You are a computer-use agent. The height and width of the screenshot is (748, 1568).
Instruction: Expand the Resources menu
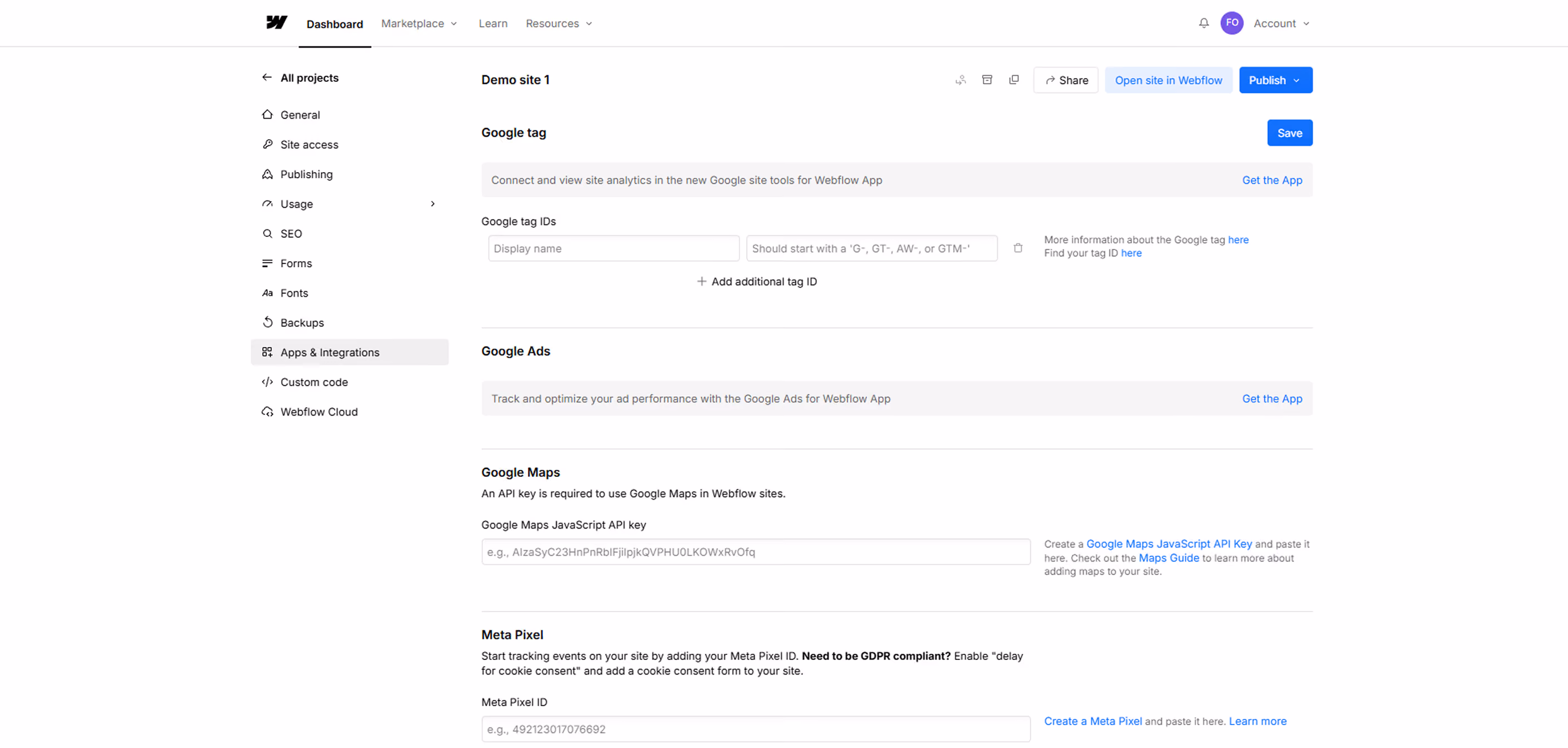click(560, 23)
